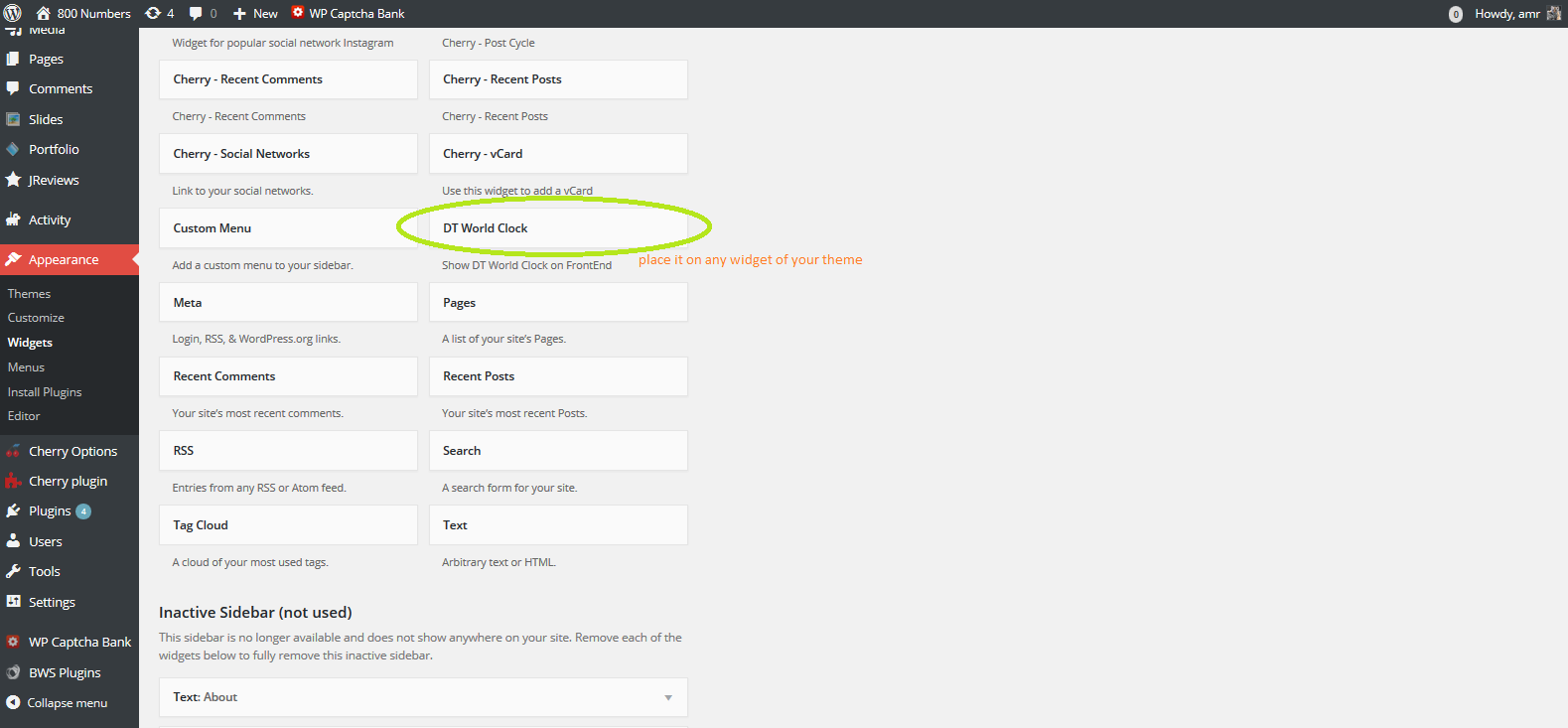Click the Pages sidebar icon
1568x728 pixels.
[13, 59]
